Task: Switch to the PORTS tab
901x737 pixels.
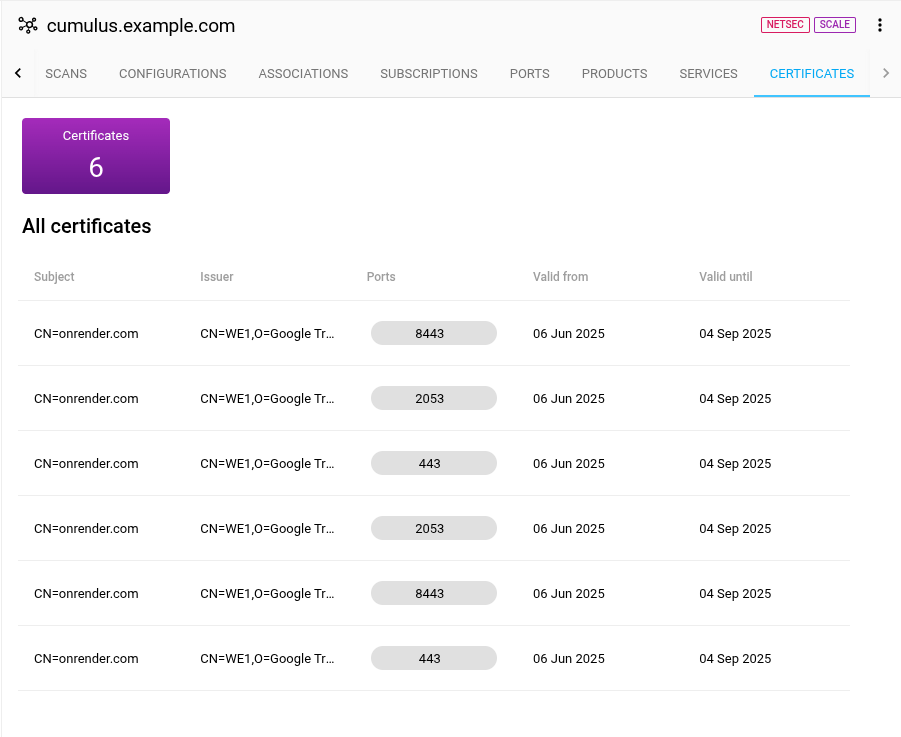Action: [529, 73]
